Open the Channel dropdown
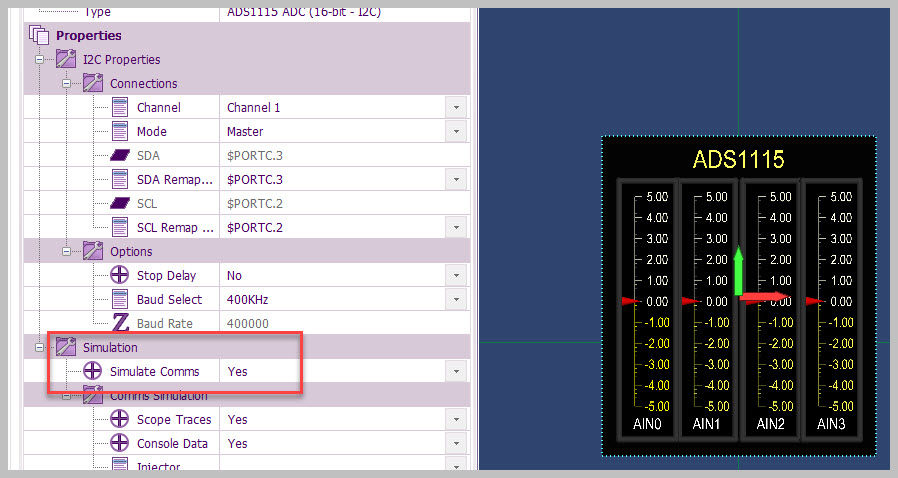 point(456,107)
